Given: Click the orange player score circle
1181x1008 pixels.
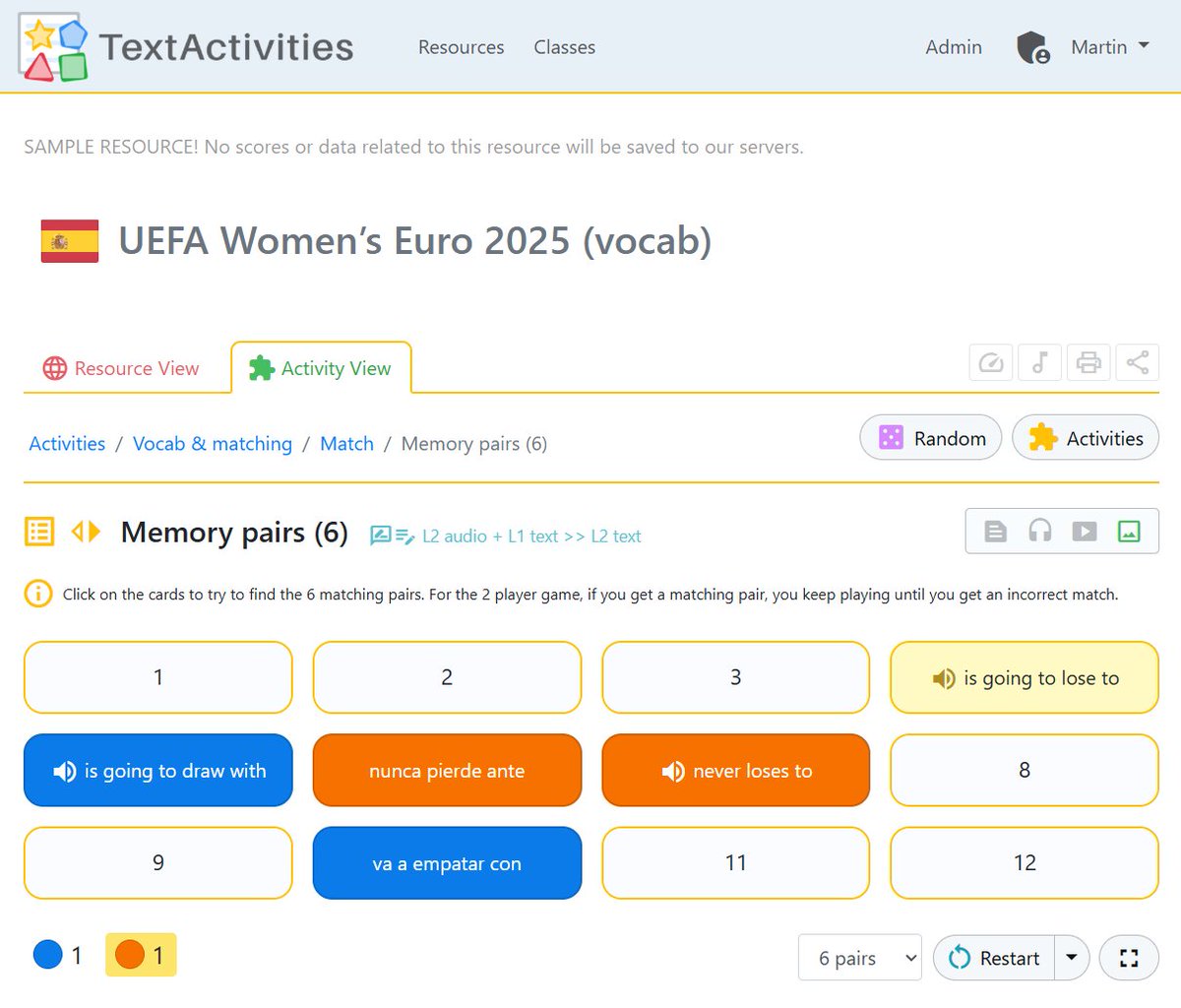Looking at the screenshot, I should pyautogui.click(x=130, y=955).
